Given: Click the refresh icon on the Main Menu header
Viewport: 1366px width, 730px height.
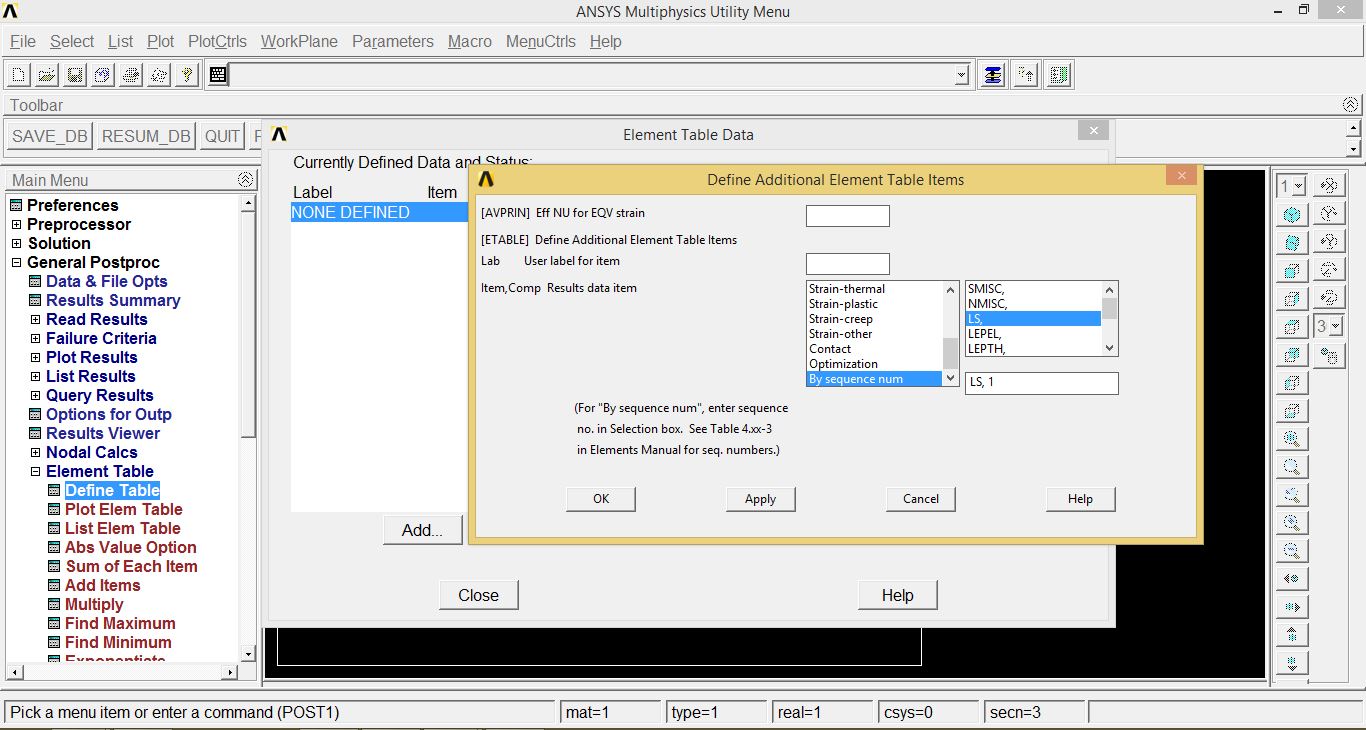Looking at the screenshot, I should 246,179.
